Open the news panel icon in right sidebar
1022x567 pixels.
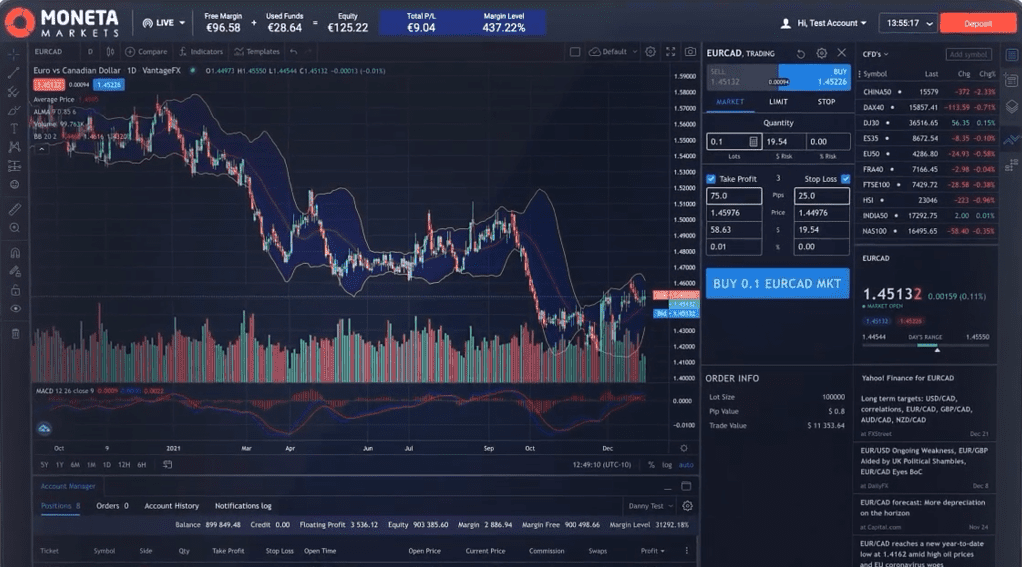(x=1012, y=81)
